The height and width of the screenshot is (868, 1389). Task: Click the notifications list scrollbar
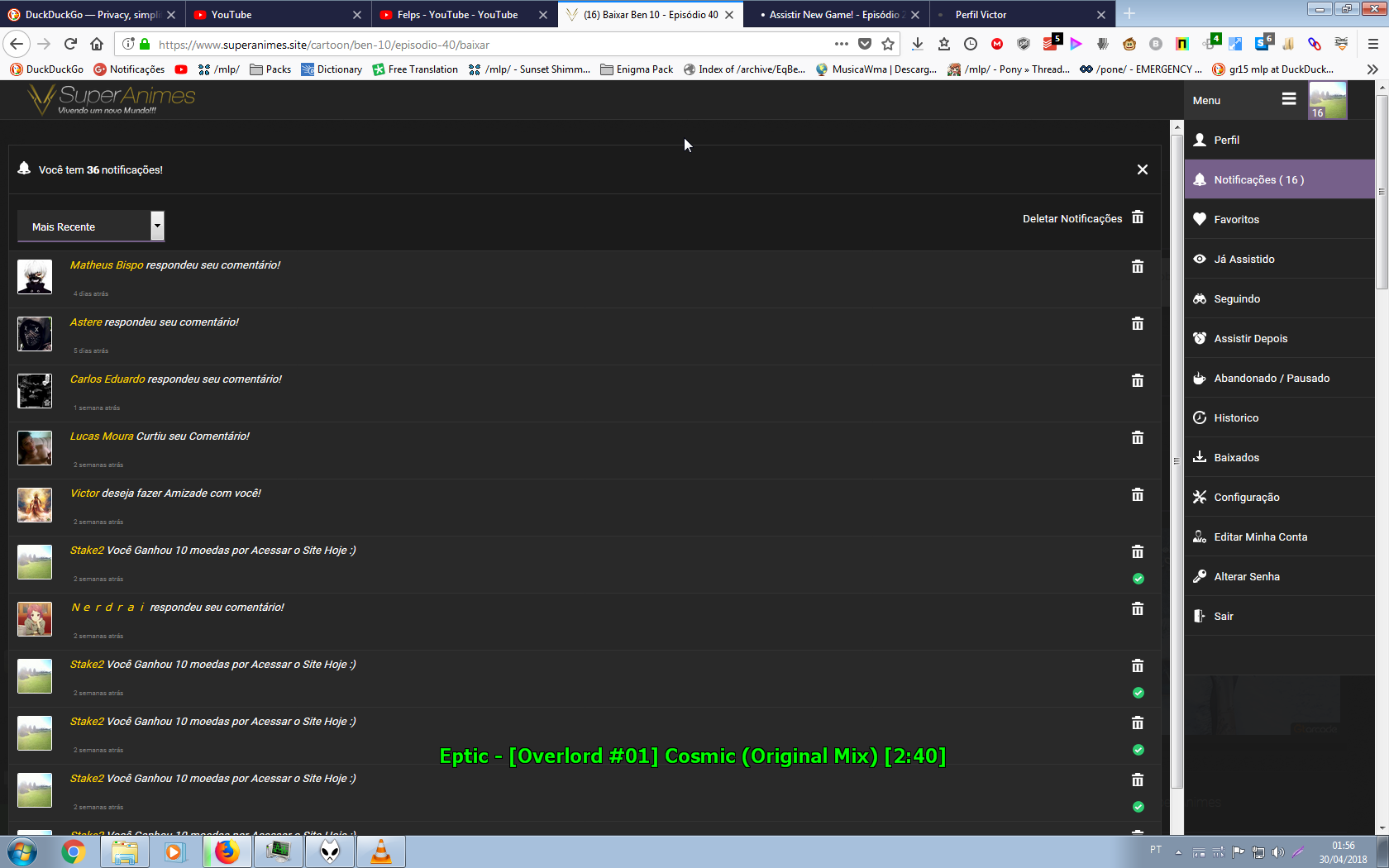[1176, 460]
